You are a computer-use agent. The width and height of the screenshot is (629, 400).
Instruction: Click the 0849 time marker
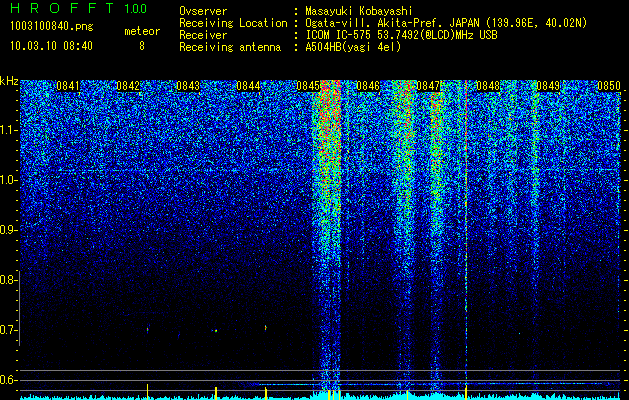pos(548,86)
